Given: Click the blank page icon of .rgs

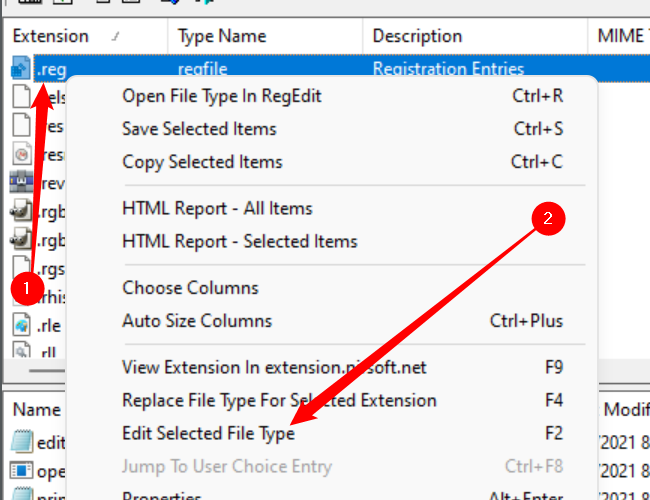Looking at the screenshot, I should click(22, 267).
